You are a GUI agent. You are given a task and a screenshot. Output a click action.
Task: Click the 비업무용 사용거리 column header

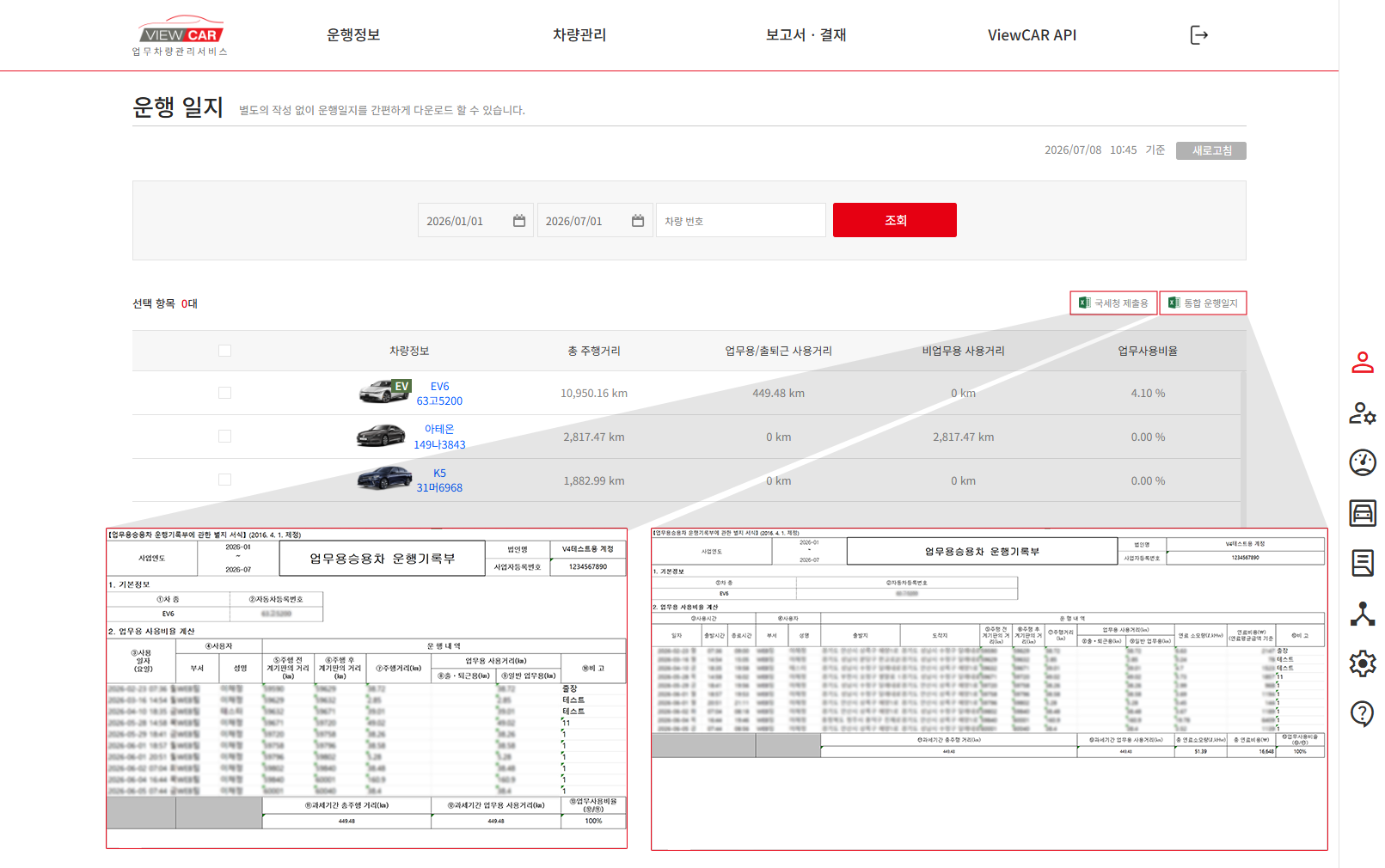pos(964,351)
